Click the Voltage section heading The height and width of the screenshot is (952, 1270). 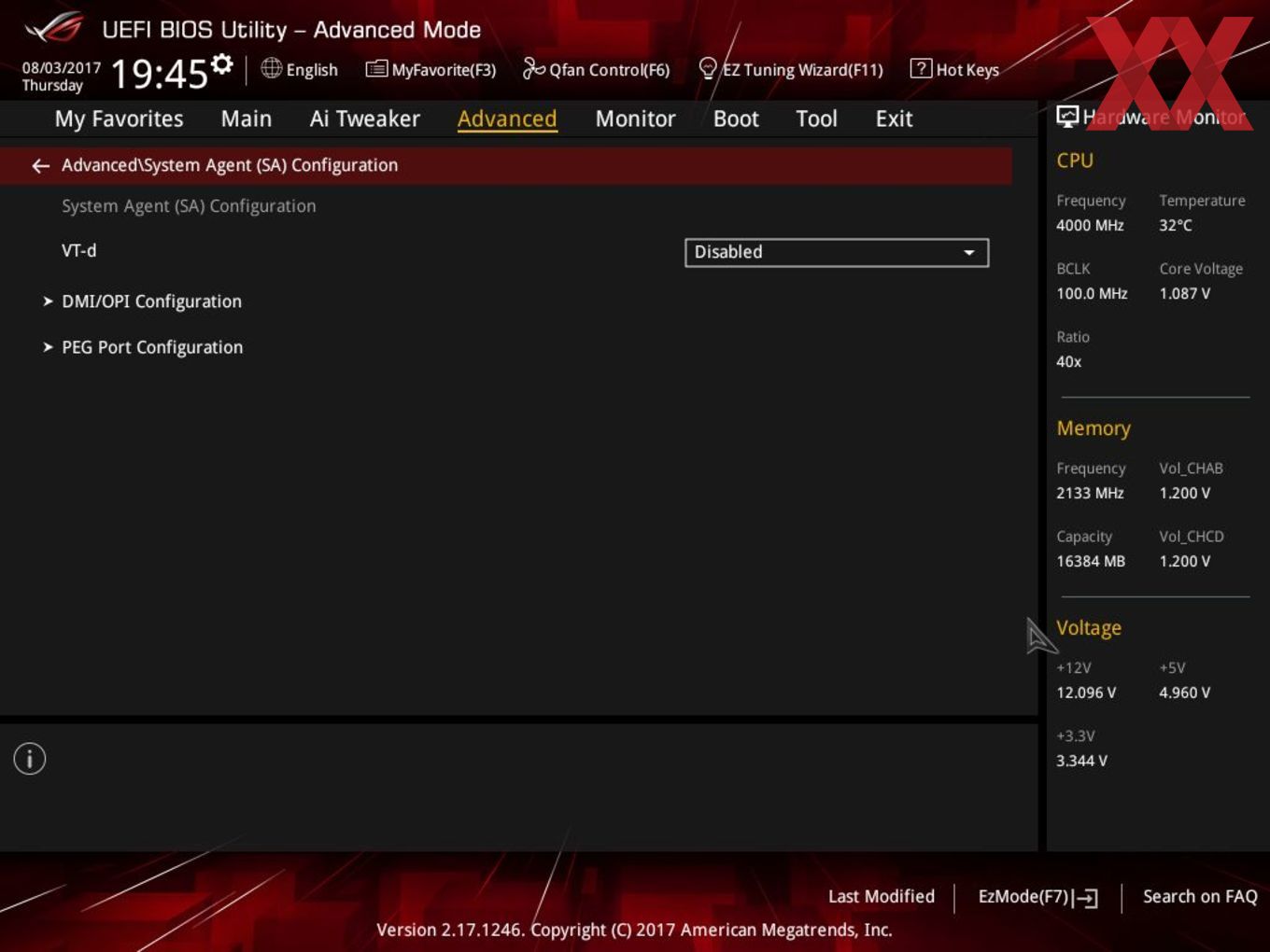pyautogui.click(x=1089, y=628)
